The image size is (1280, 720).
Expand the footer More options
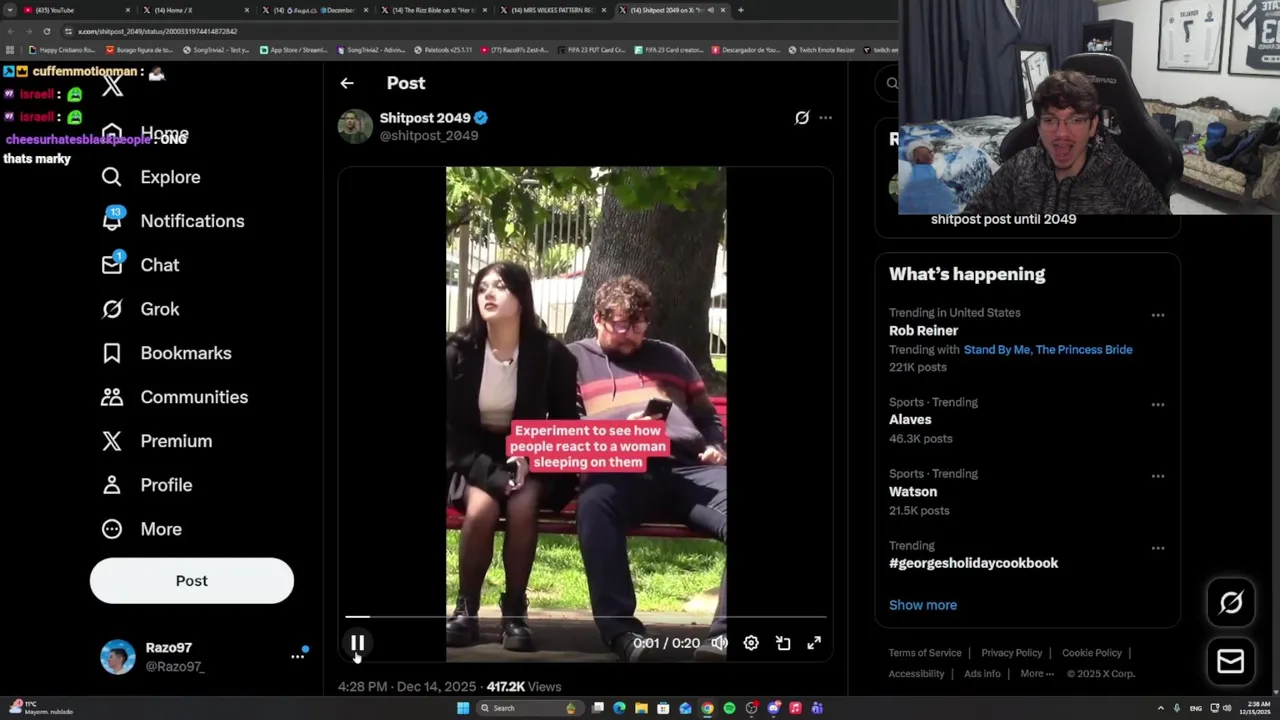1037,674
